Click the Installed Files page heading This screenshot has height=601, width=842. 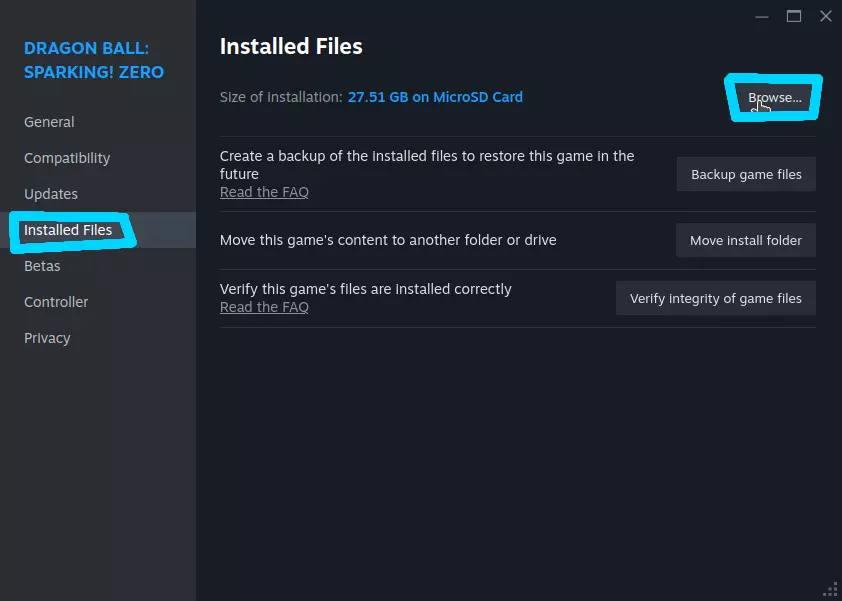click(291, 47)
